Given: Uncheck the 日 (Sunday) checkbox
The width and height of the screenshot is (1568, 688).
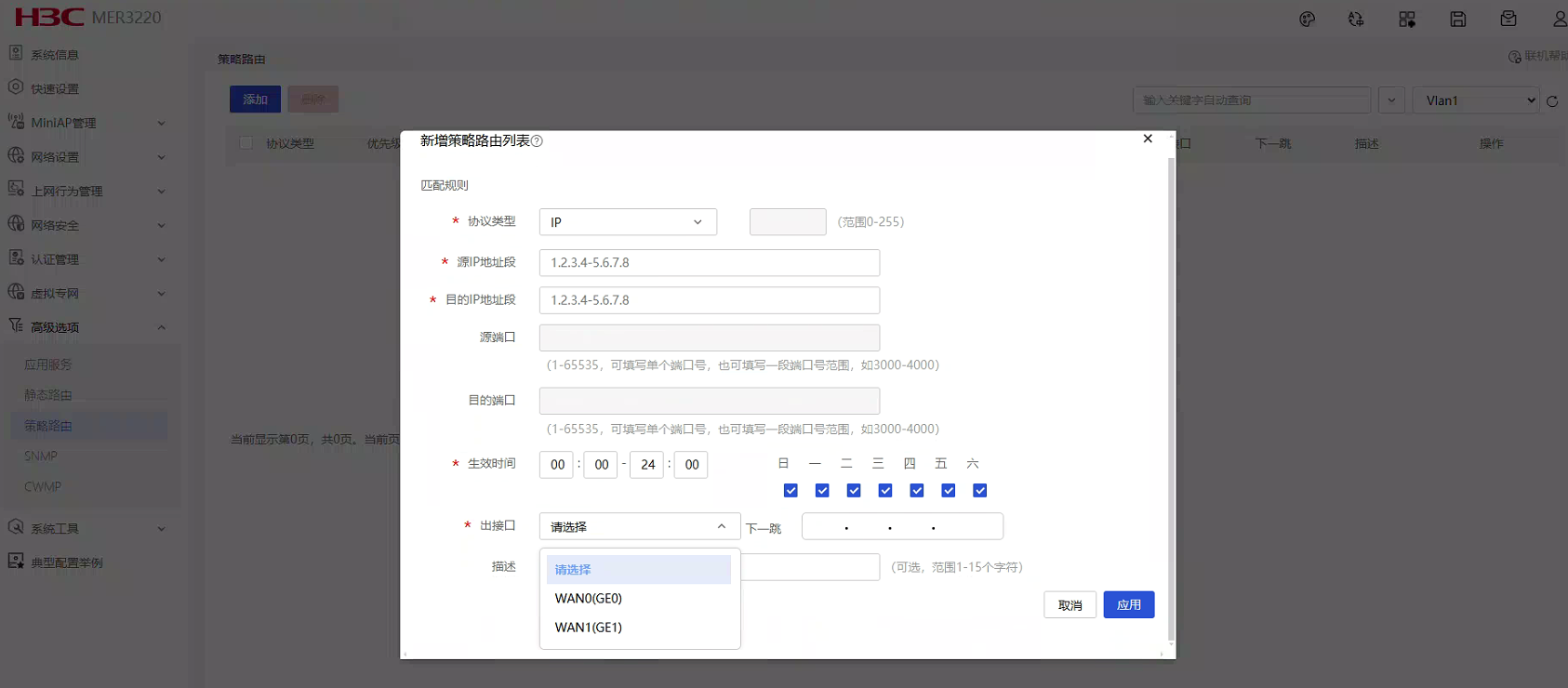Looking at the screenshot, I should 791,491.
